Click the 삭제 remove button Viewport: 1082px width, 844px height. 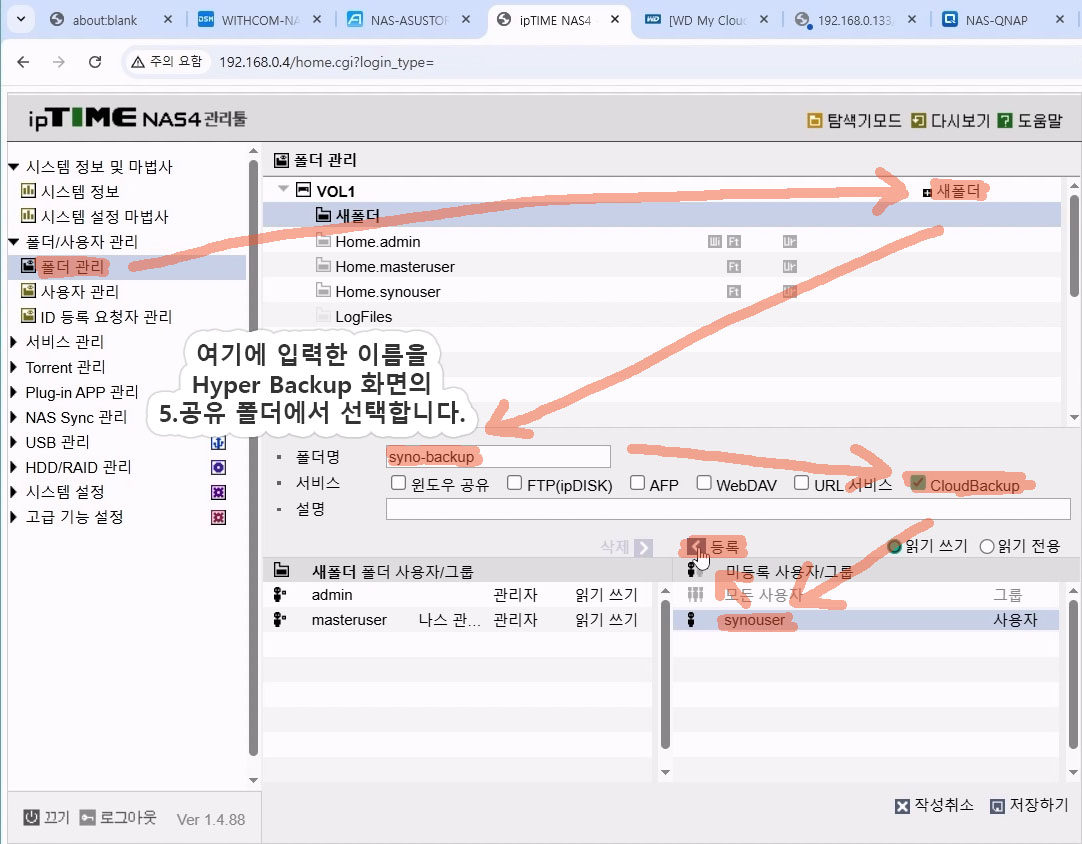coord(626,547)
